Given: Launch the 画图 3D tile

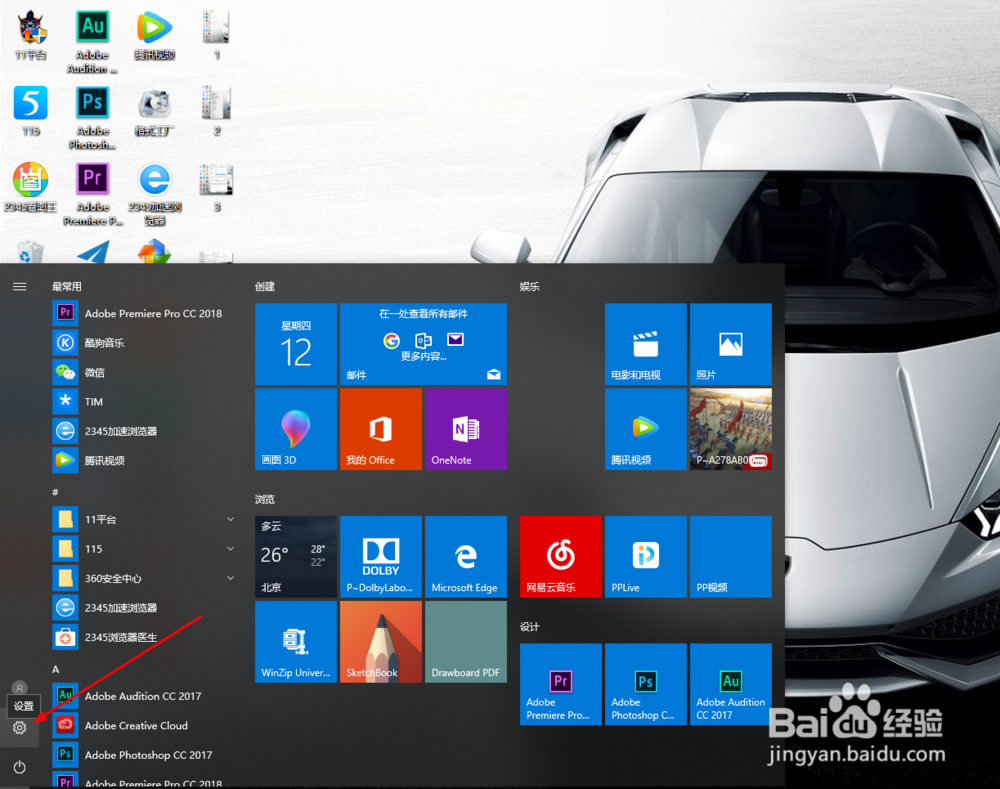Looking at the screenshot, I should (x=296, y=429).
